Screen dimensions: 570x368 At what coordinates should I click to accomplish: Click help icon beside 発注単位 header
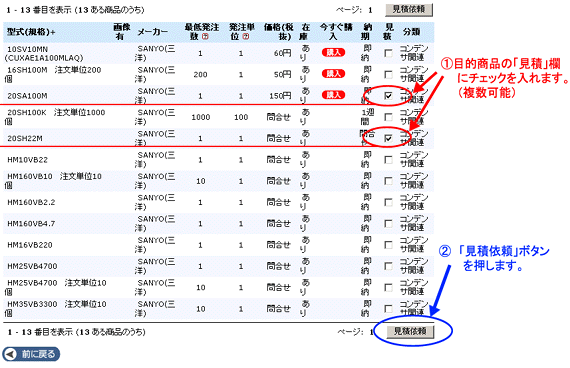tap(246, 36)
